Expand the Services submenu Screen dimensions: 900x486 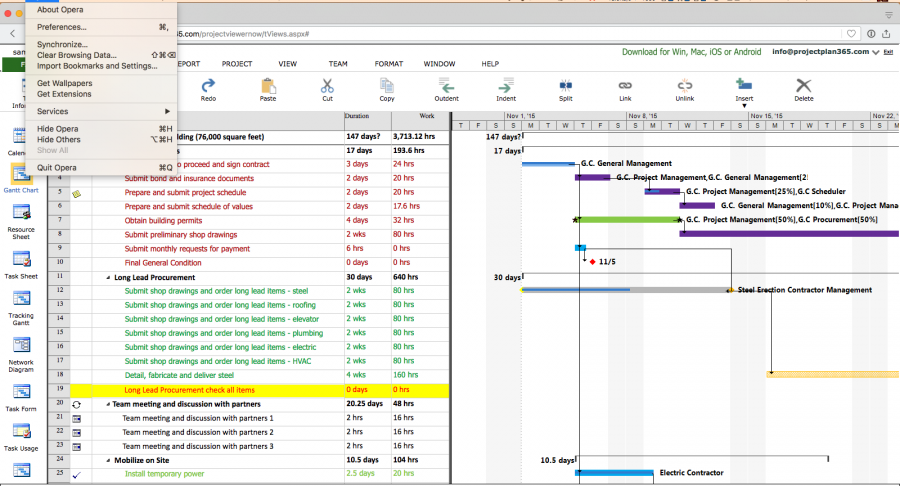(x=101, y=111)
